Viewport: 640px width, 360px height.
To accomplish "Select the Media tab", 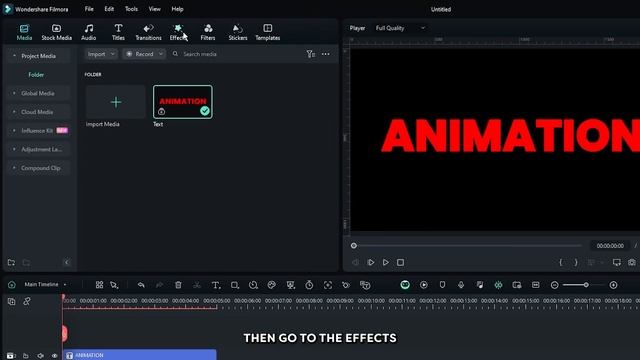I will (x=24, y=32).
